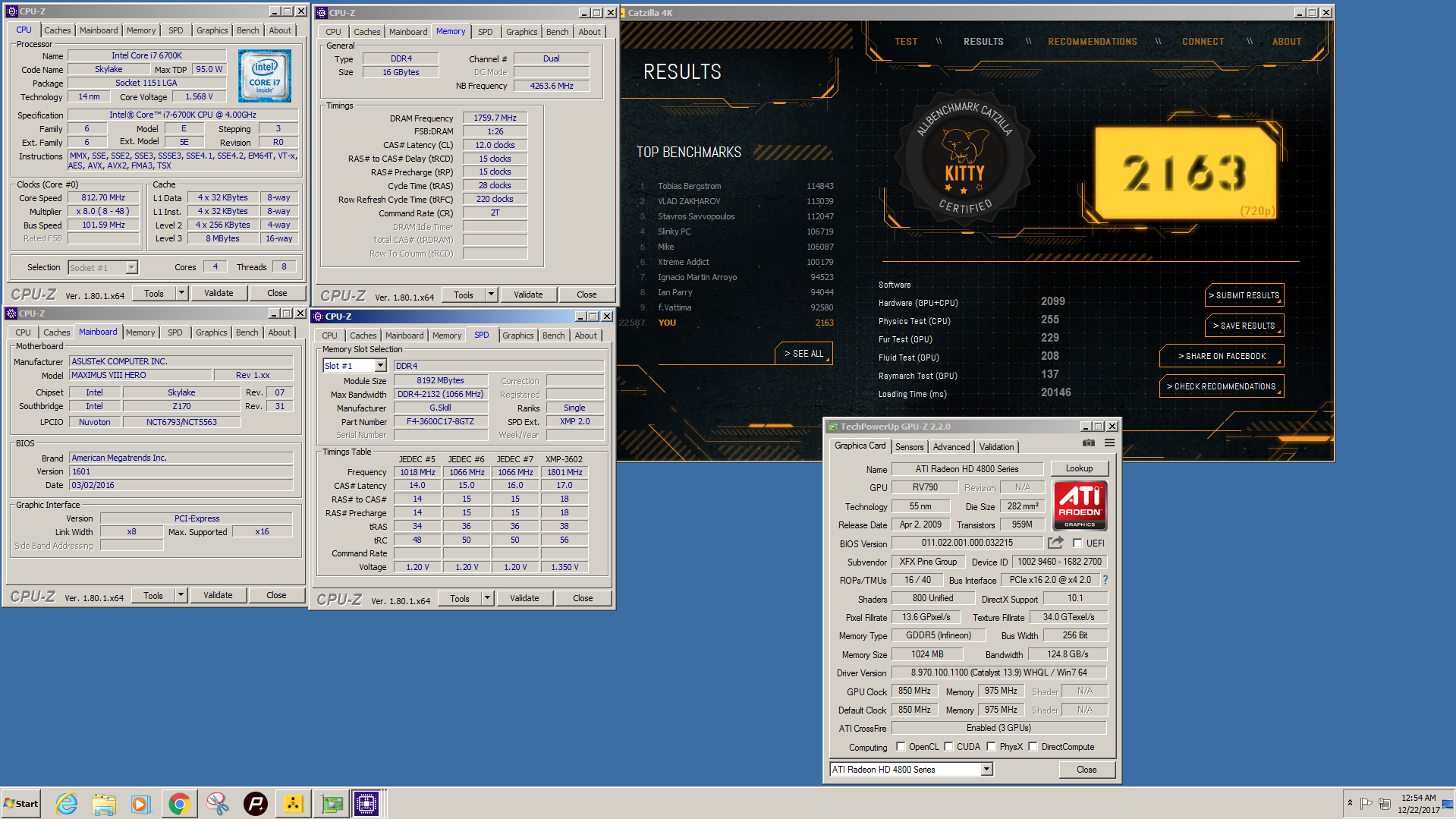This screenshot has width=1456, height=819.
Task: Switch to the purple CPU-Z taskbar icon
Action: click(x=366, y=804)
